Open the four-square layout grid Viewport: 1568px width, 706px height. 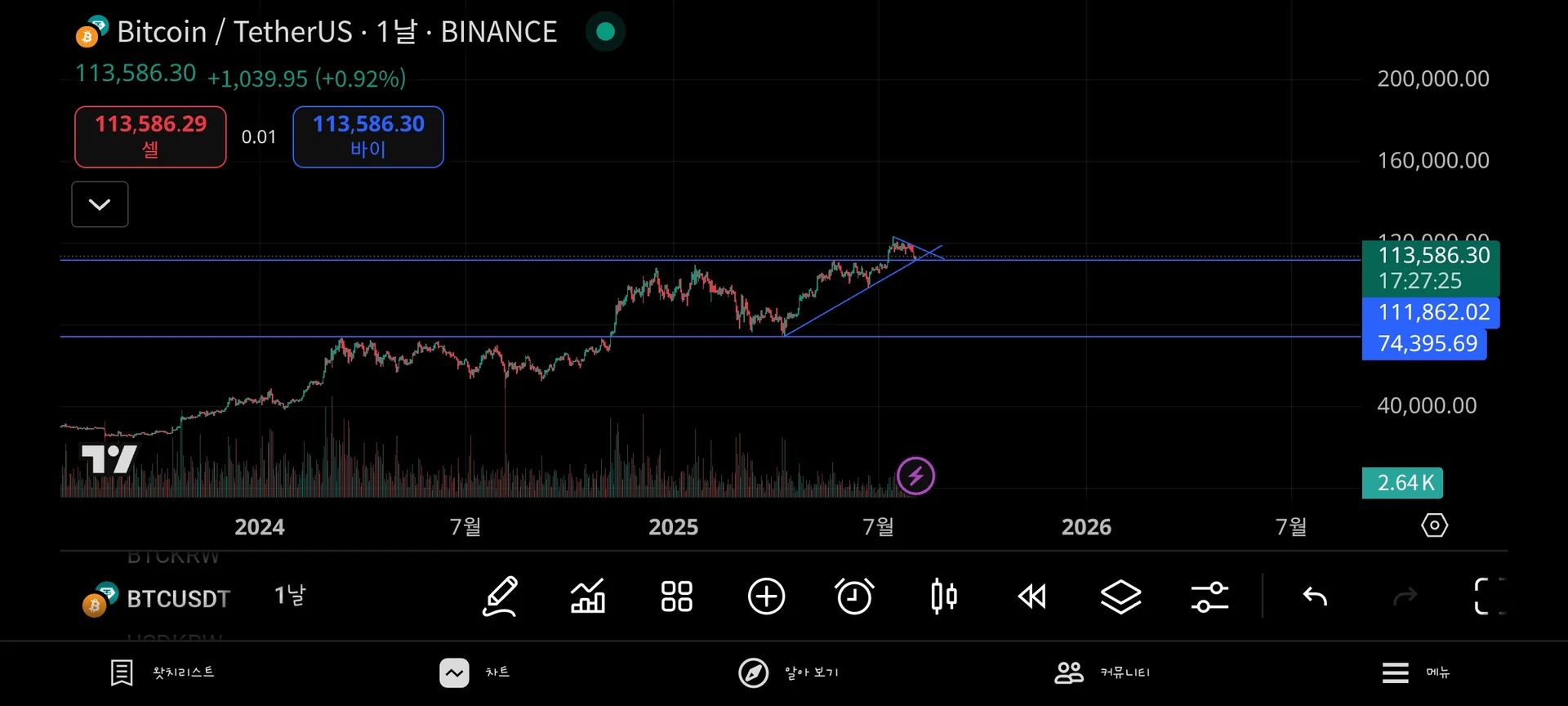click(x=676, y=597)
